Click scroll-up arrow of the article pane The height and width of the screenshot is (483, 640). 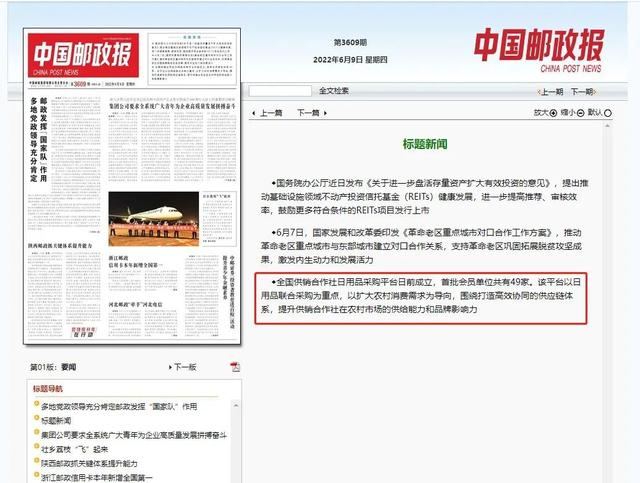coord(607,126)
